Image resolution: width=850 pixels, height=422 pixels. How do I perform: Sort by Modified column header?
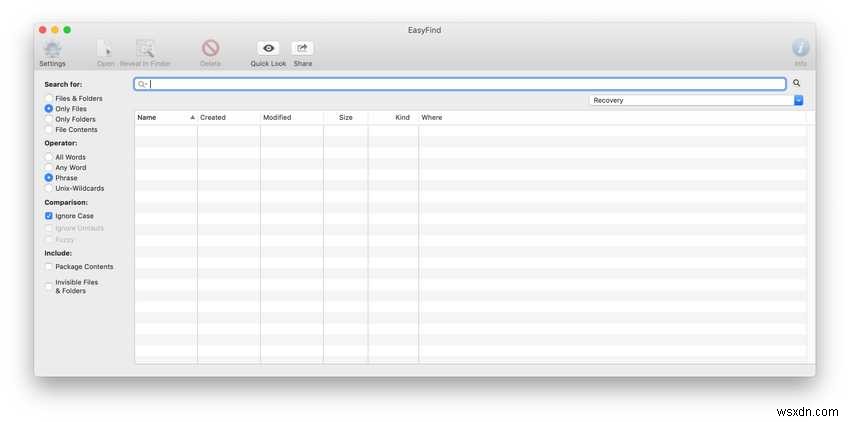[x=292, y=117]
